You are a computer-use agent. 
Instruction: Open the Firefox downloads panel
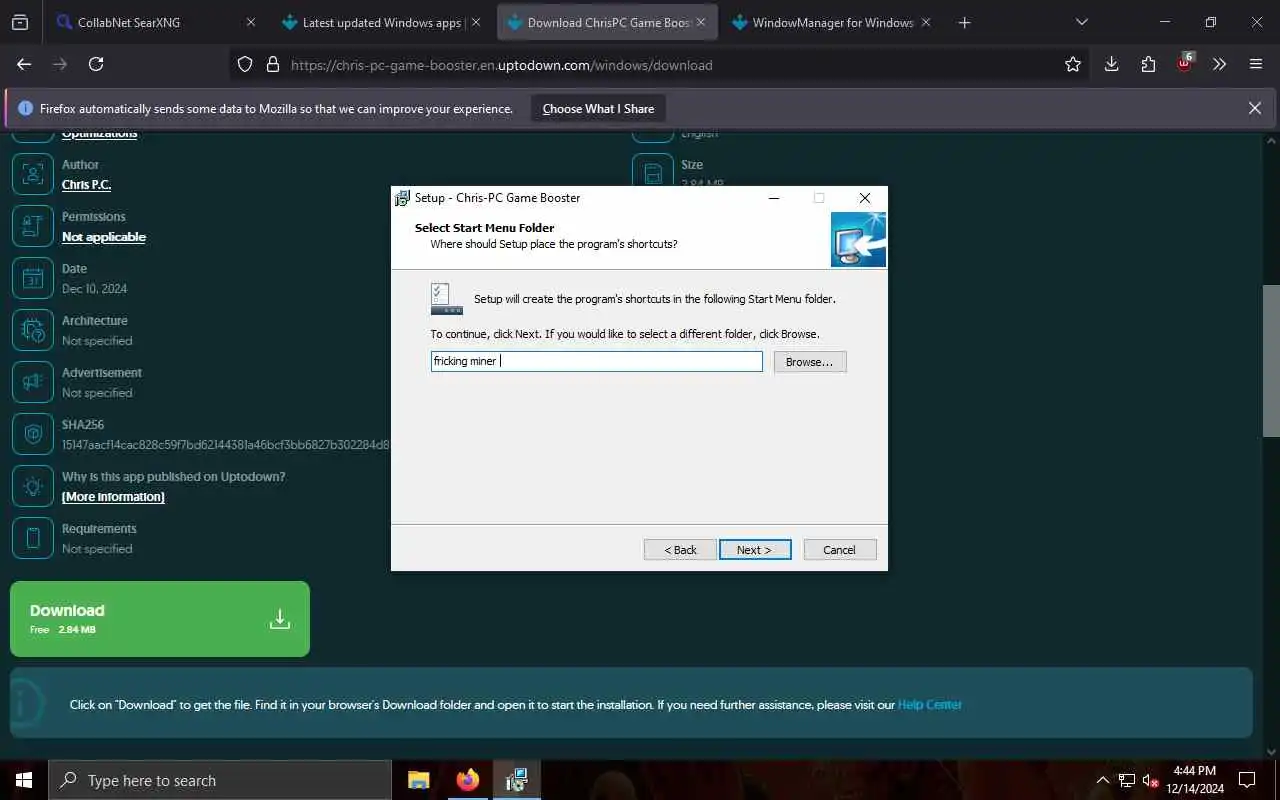pyautogui.click(x=1111, y=64)
